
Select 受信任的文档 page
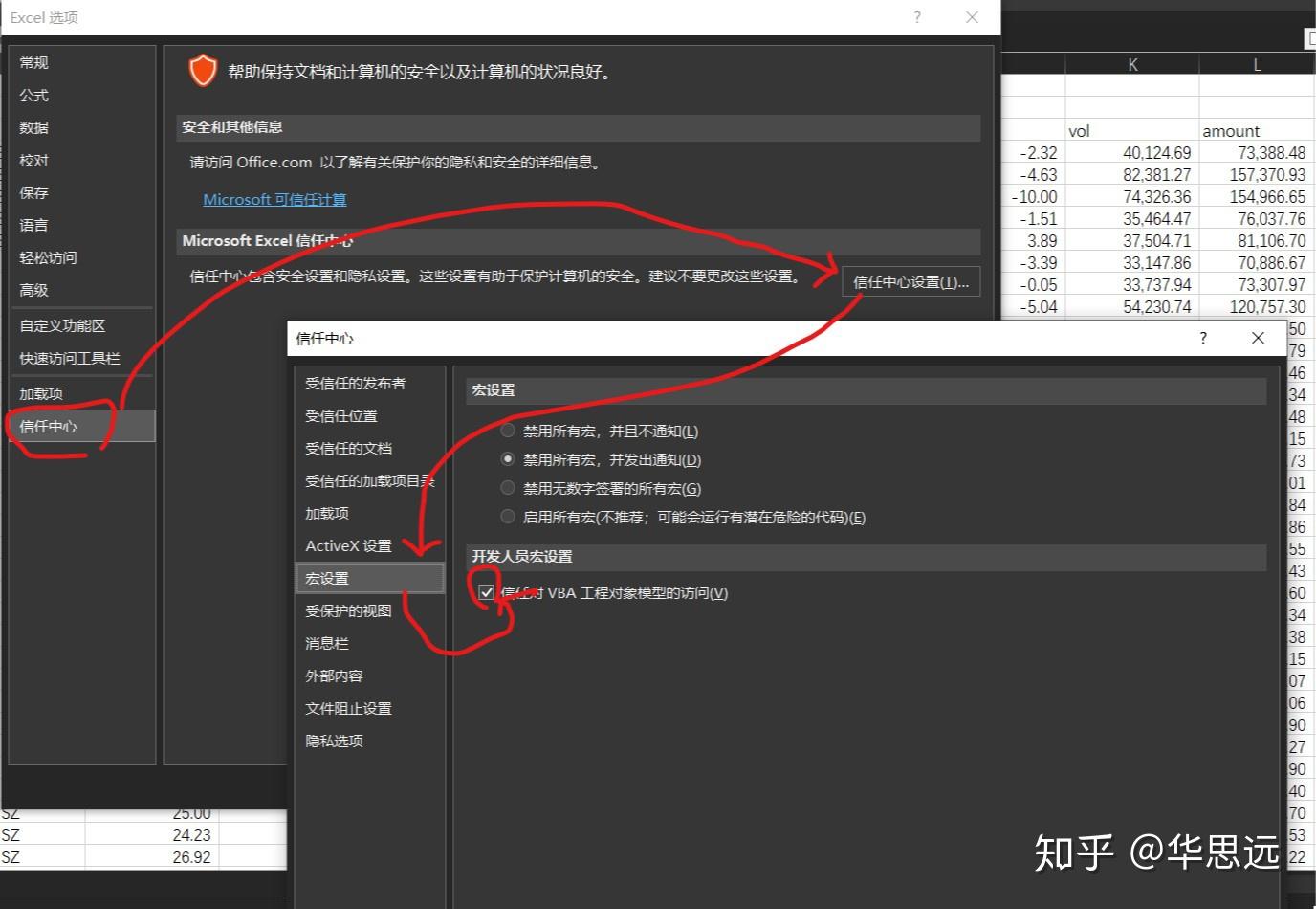coord(348,448)
